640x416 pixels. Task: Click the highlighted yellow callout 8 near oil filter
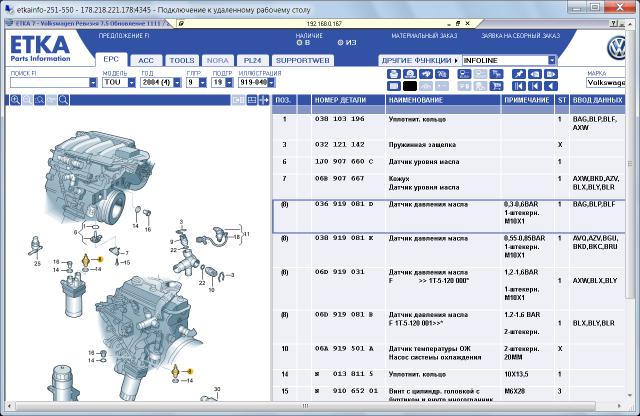pyautogui.click(x=100, y=259)
